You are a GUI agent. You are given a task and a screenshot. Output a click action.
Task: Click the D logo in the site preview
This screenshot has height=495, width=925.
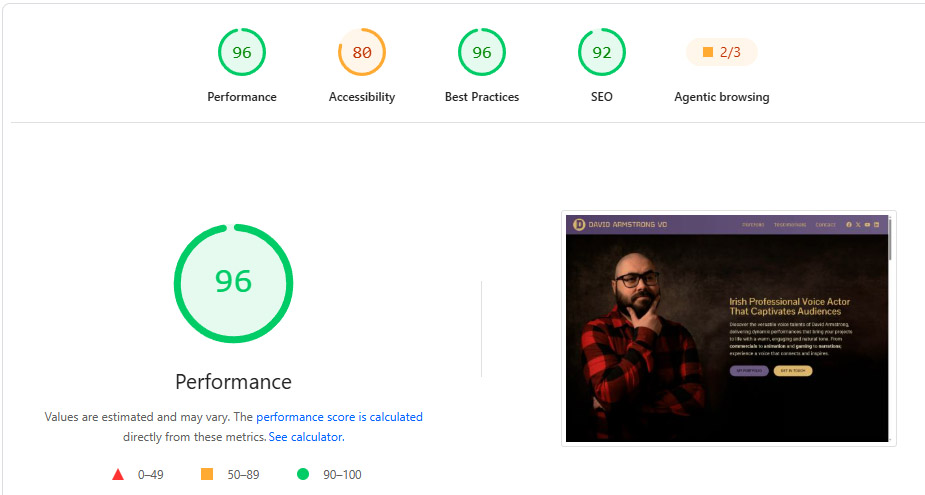tap(579, 224)
